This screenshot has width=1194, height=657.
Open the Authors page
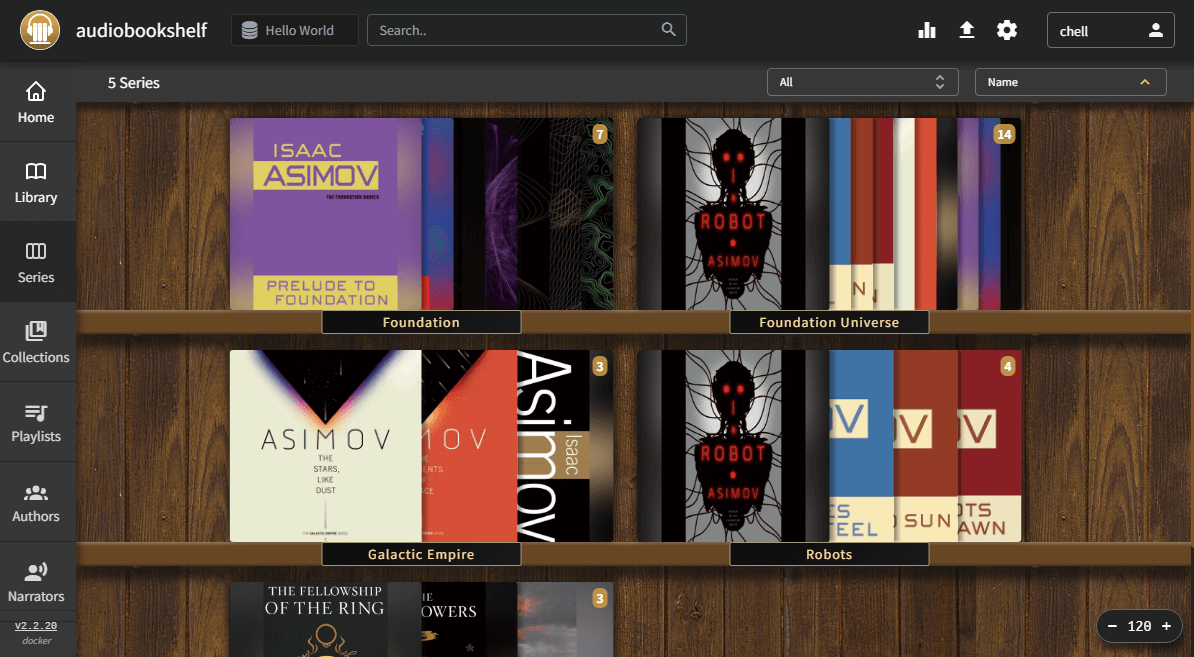(x=36, y=502)
